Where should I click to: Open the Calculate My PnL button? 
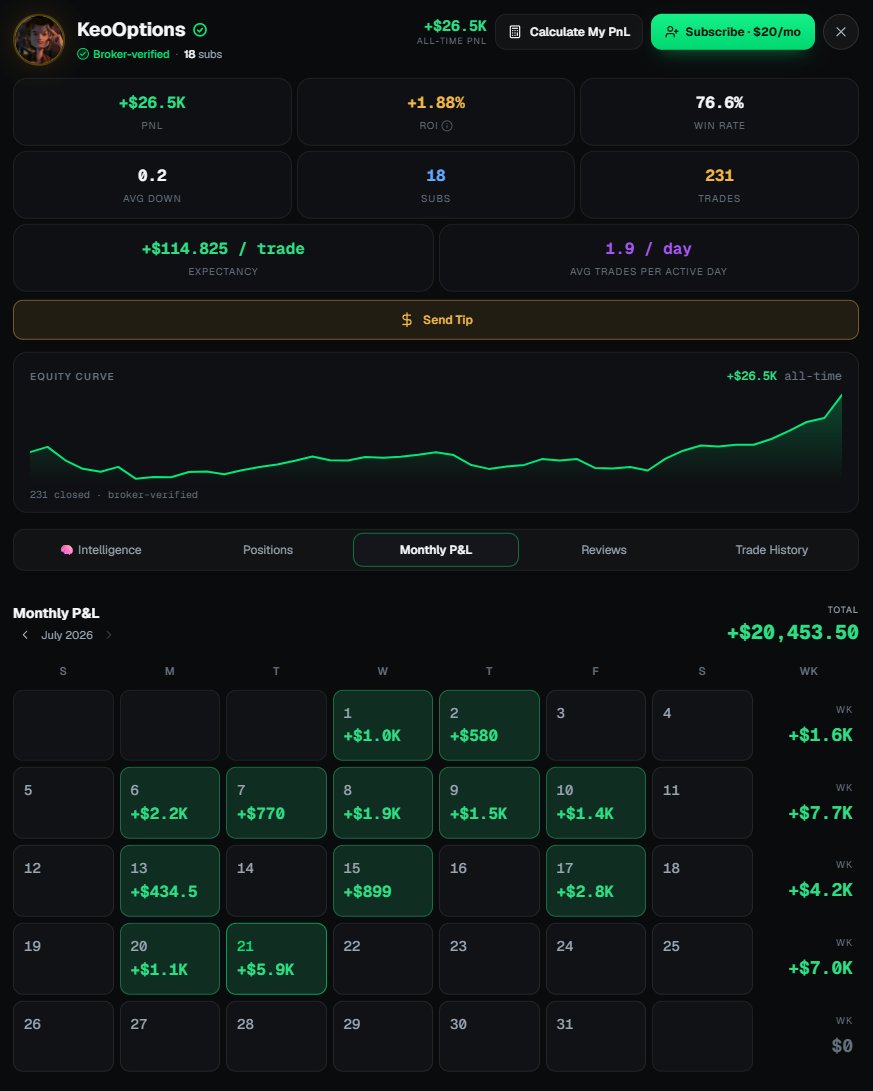pos(569,32)
